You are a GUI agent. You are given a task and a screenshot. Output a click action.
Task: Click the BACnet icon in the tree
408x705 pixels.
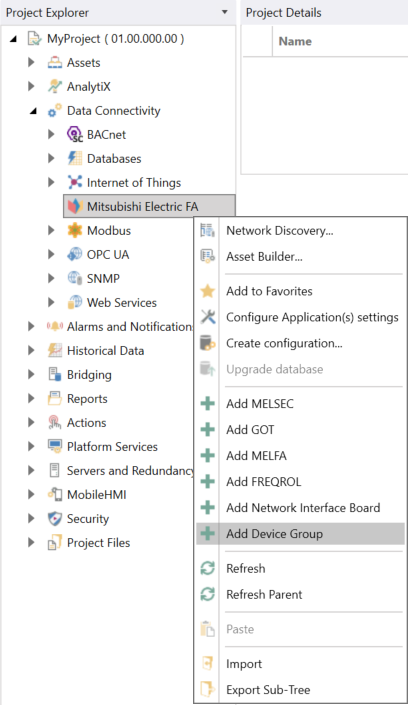(x=75, y=134)
